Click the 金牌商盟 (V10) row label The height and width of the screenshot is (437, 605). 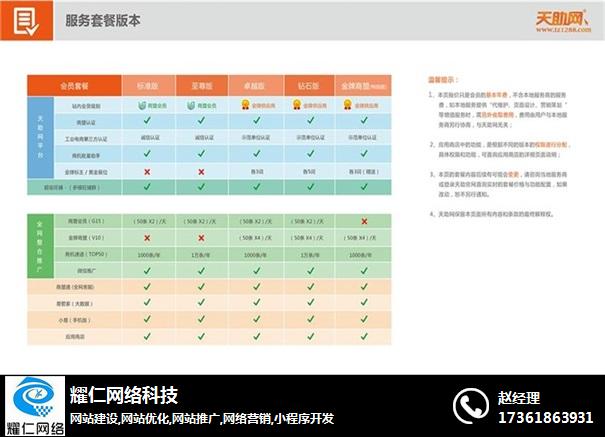86,238
